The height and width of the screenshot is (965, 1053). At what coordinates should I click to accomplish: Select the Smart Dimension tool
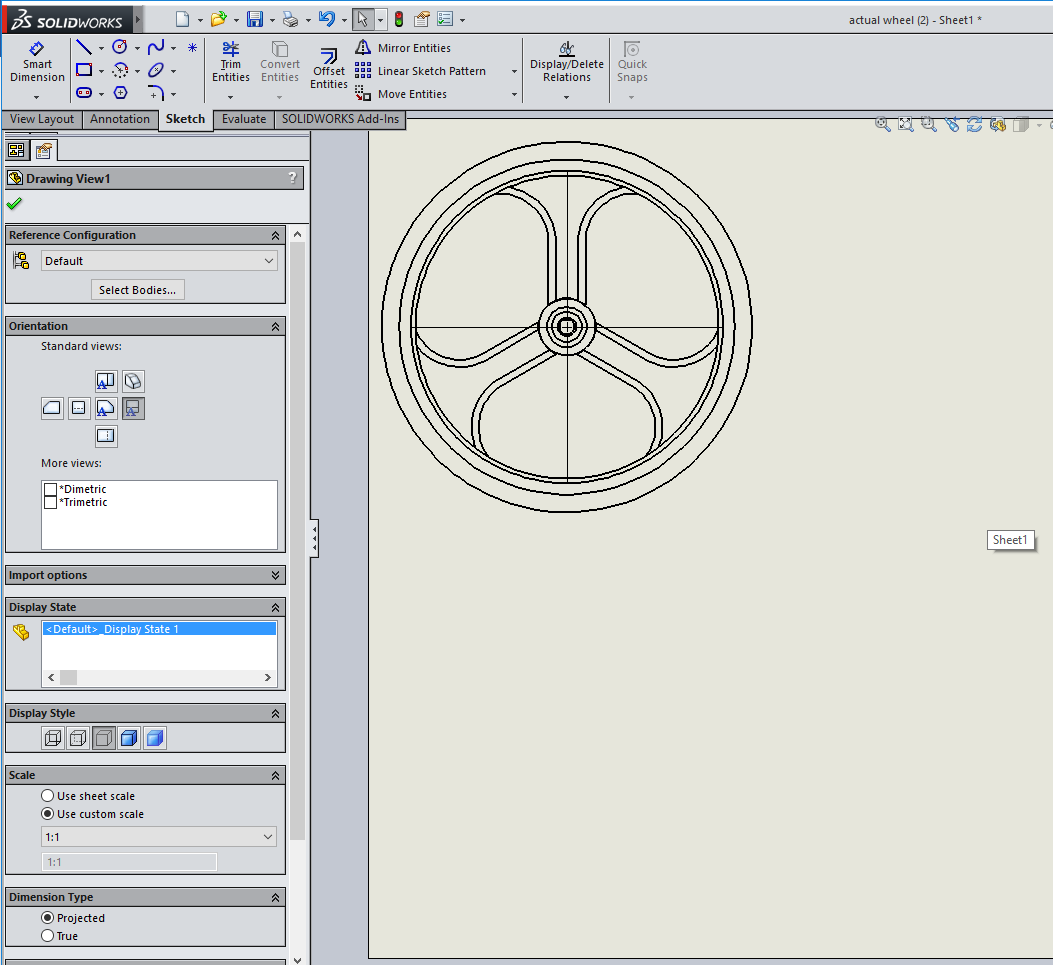37,63
